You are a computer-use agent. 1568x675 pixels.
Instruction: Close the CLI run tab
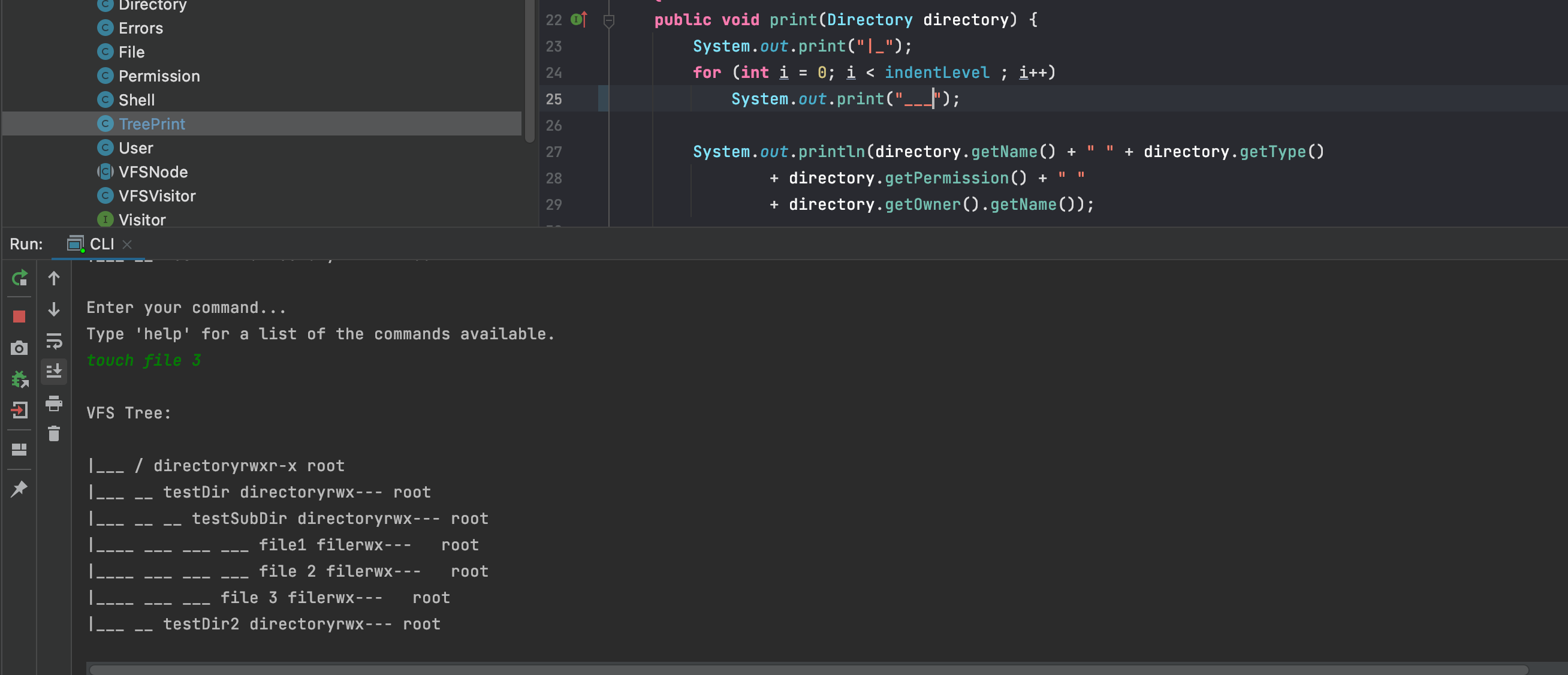127,245
